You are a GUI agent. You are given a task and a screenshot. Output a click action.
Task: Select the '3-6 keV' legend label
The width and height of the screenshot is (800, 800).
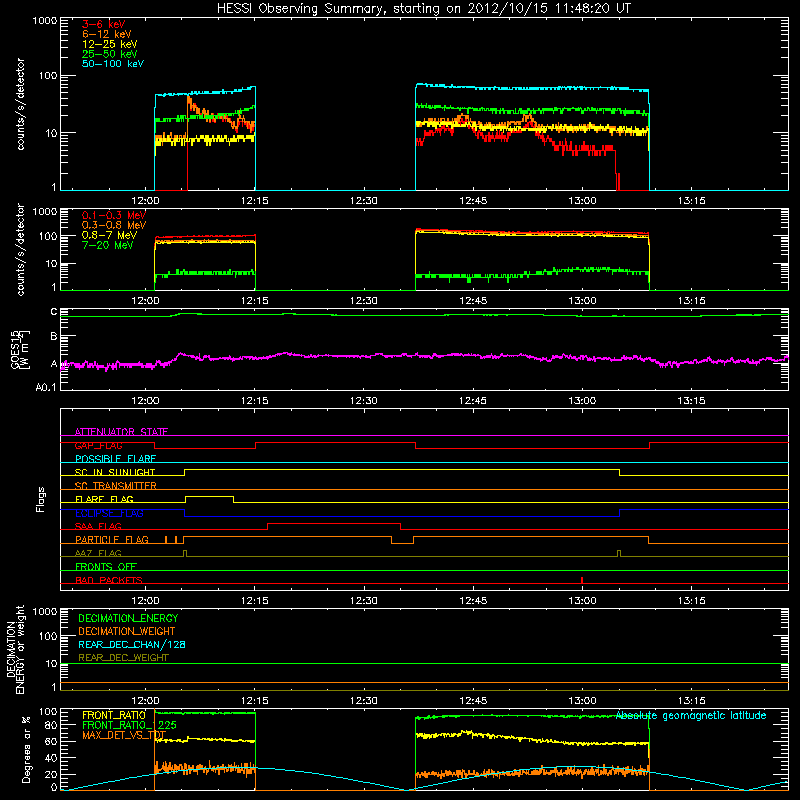103,24
